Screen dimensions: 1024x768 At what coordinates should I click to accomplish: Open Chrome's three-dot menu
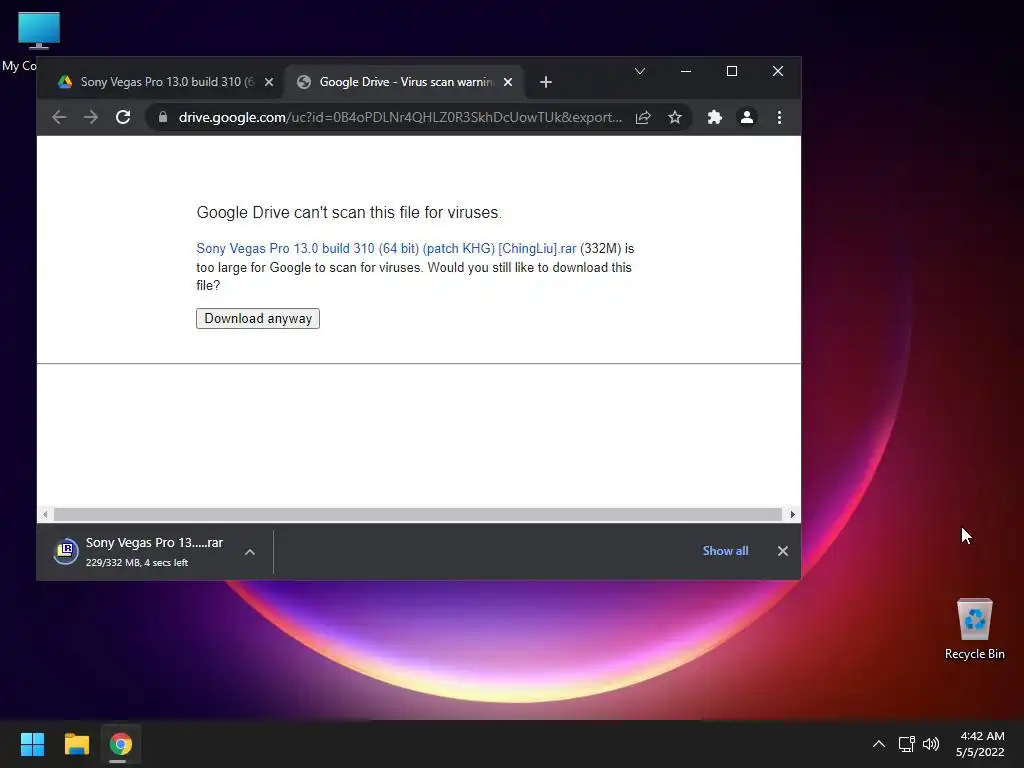click(x=779, y=118)
